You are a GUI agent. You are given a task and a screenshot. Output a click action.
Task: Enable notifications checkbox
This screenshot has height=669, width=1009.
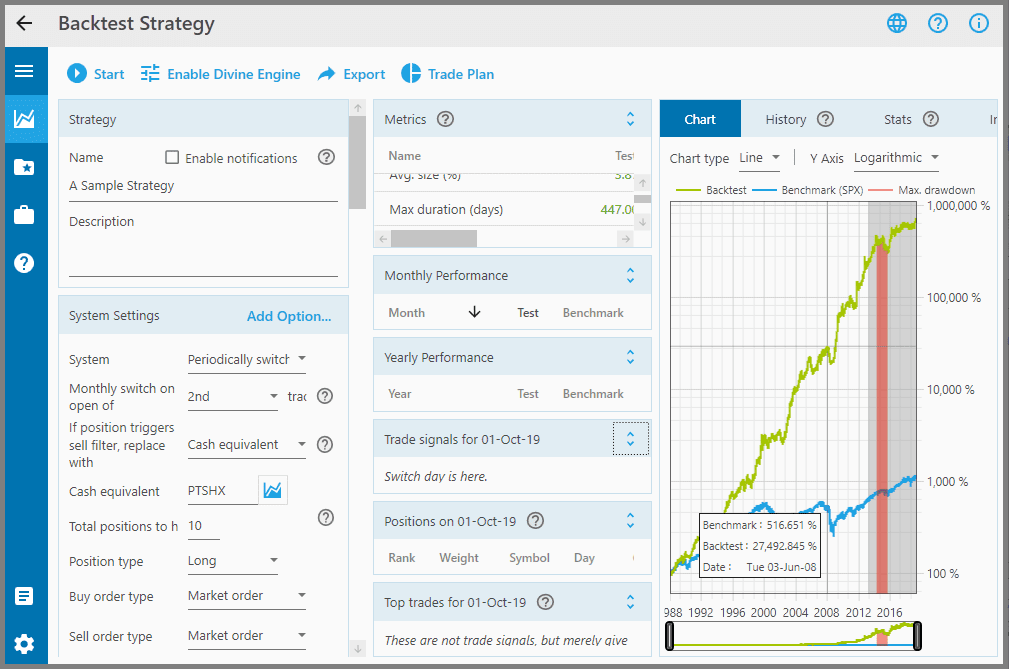[x=172, y=157]
